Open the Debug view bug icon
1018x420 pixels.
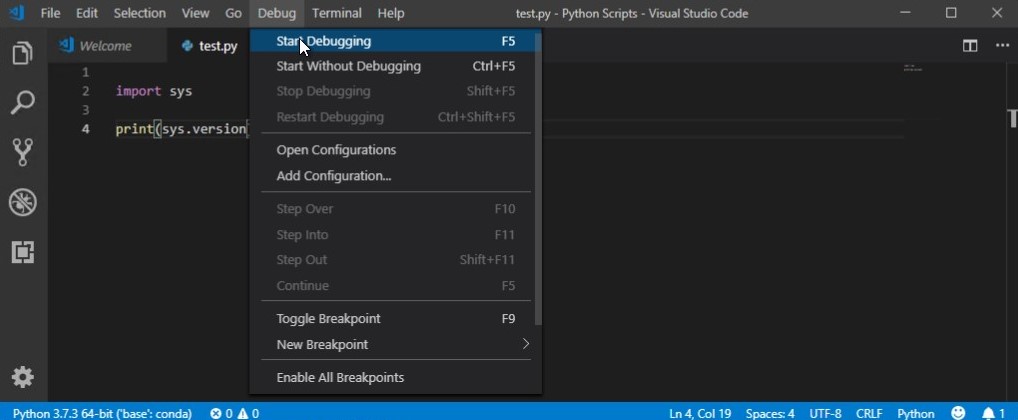[x=23, y=203]
